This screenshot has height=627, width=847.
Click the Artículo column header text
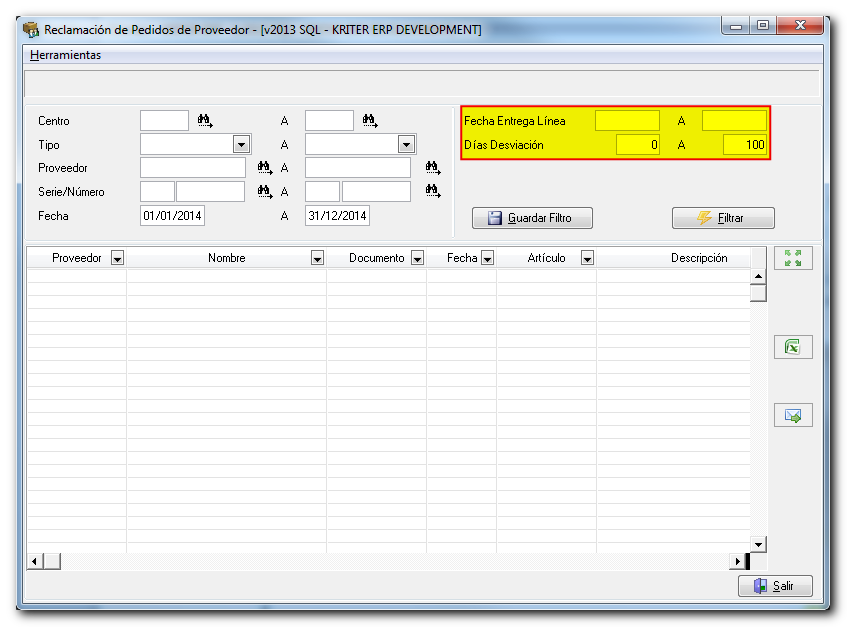click(546, 258)
